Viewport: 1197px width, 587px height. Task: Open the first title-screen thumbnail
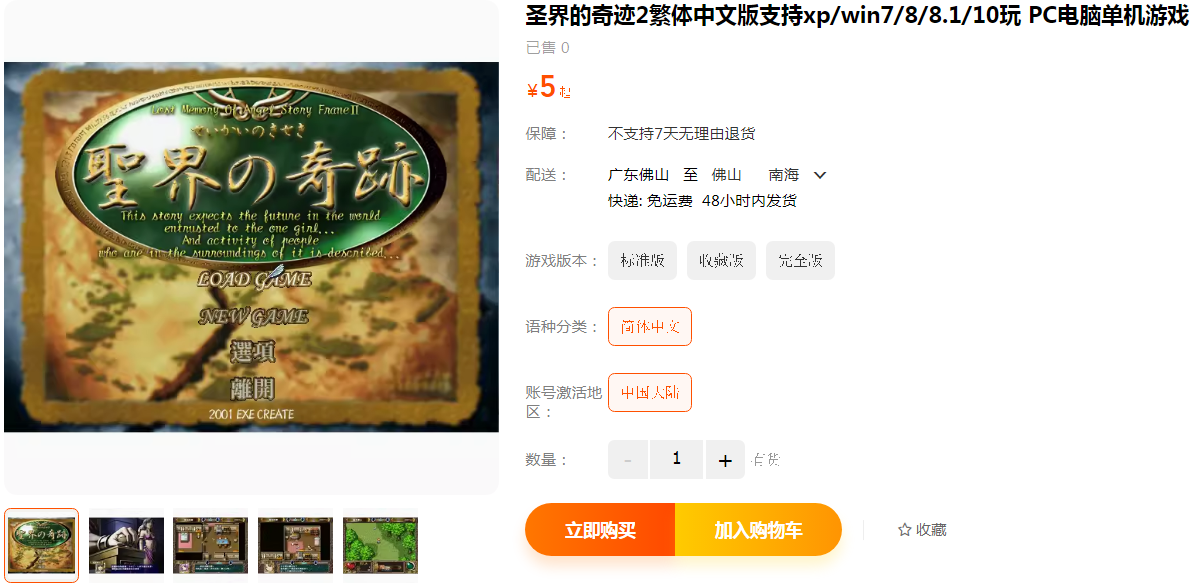41,545
